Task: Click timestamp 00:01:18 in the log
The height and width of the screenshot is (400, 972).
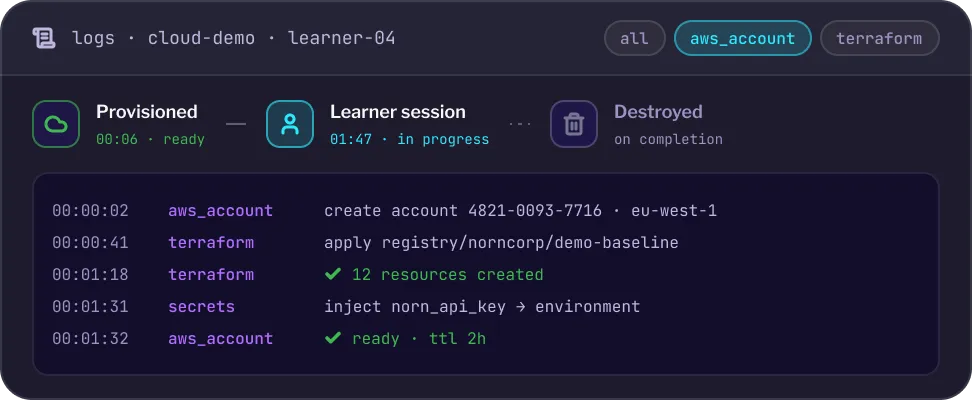Action: click(x=91, y=275)
